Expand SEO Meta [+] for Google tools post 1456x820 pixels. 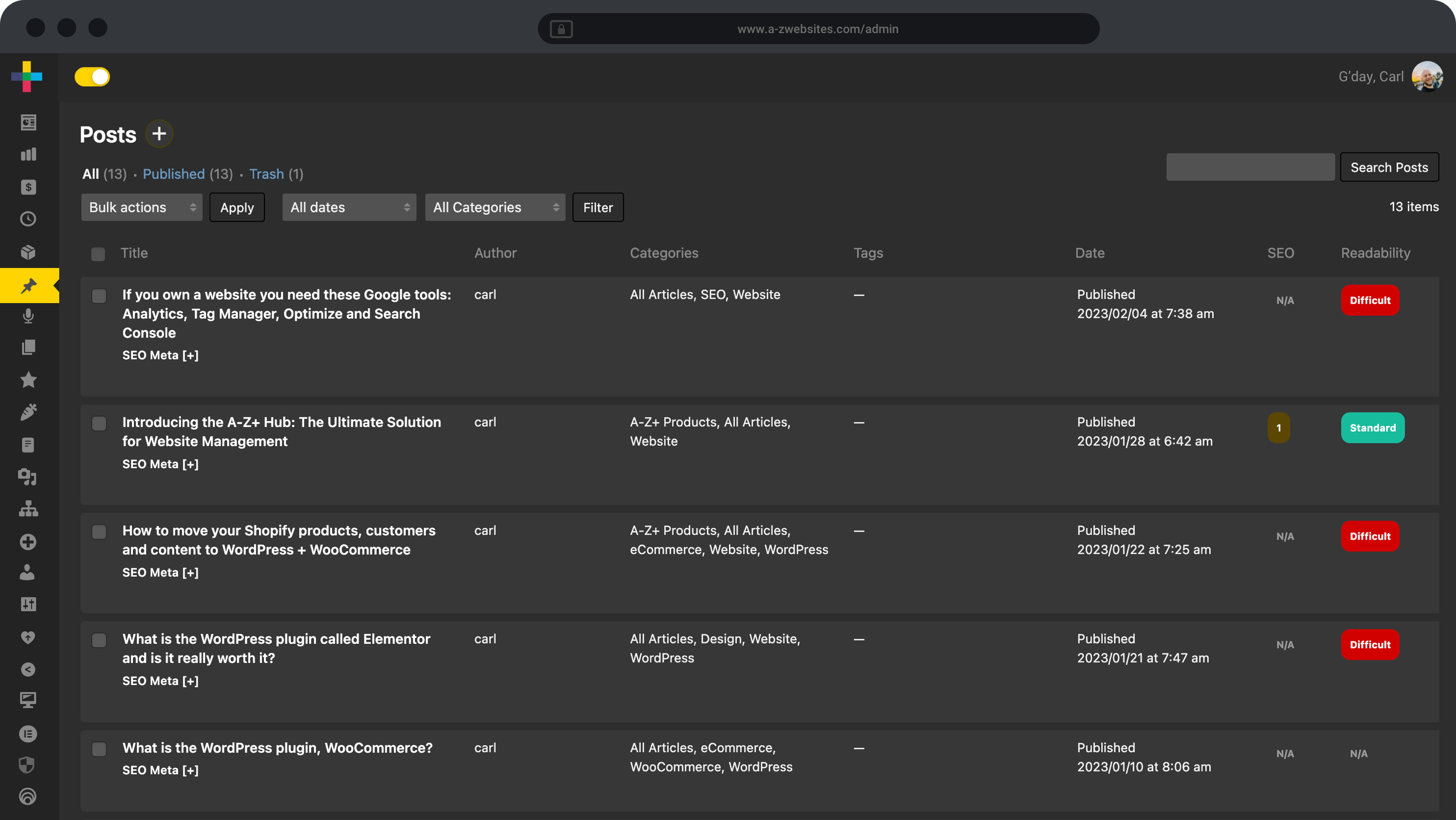161,355
